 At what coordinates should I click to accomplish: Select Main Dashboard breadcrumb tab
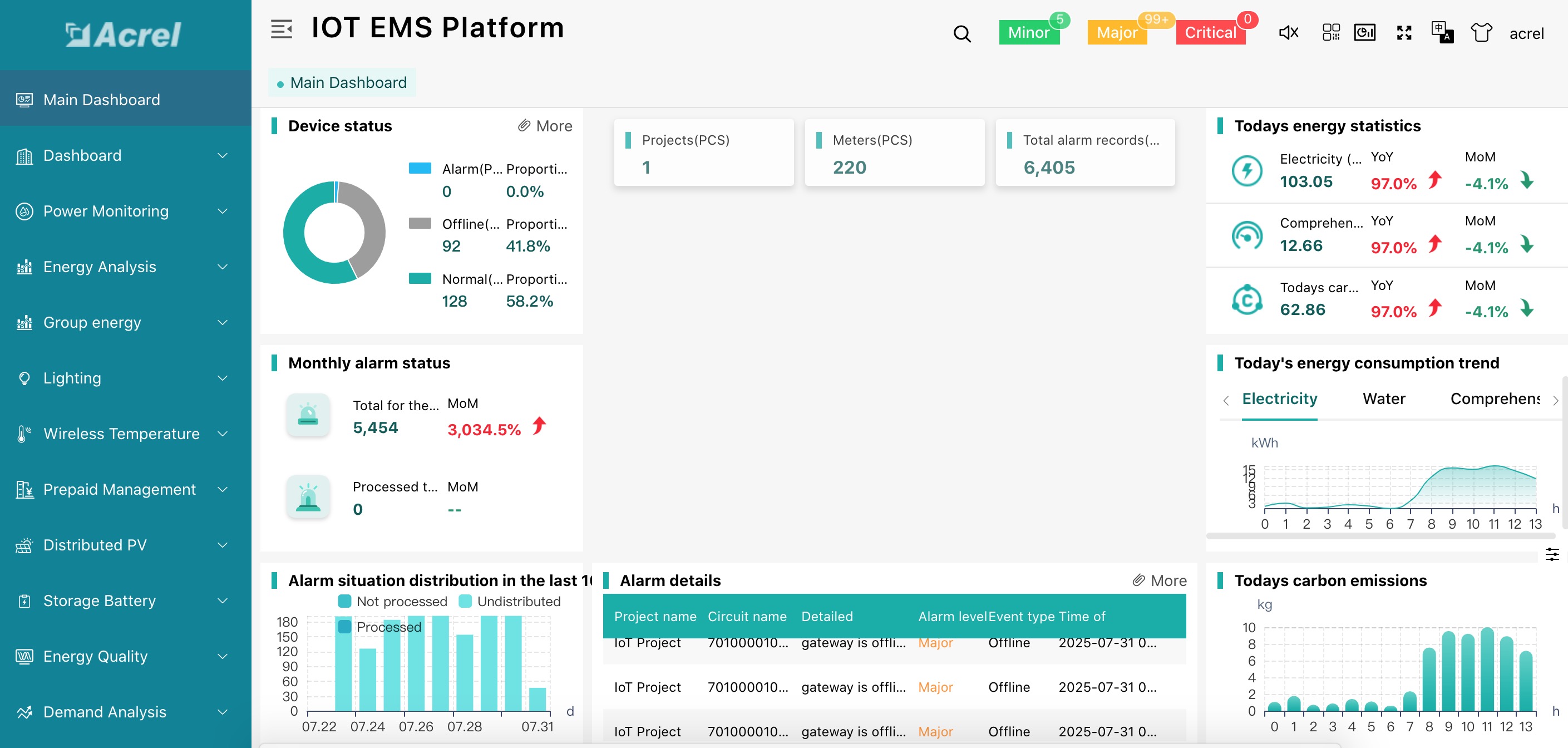[342, 83]
